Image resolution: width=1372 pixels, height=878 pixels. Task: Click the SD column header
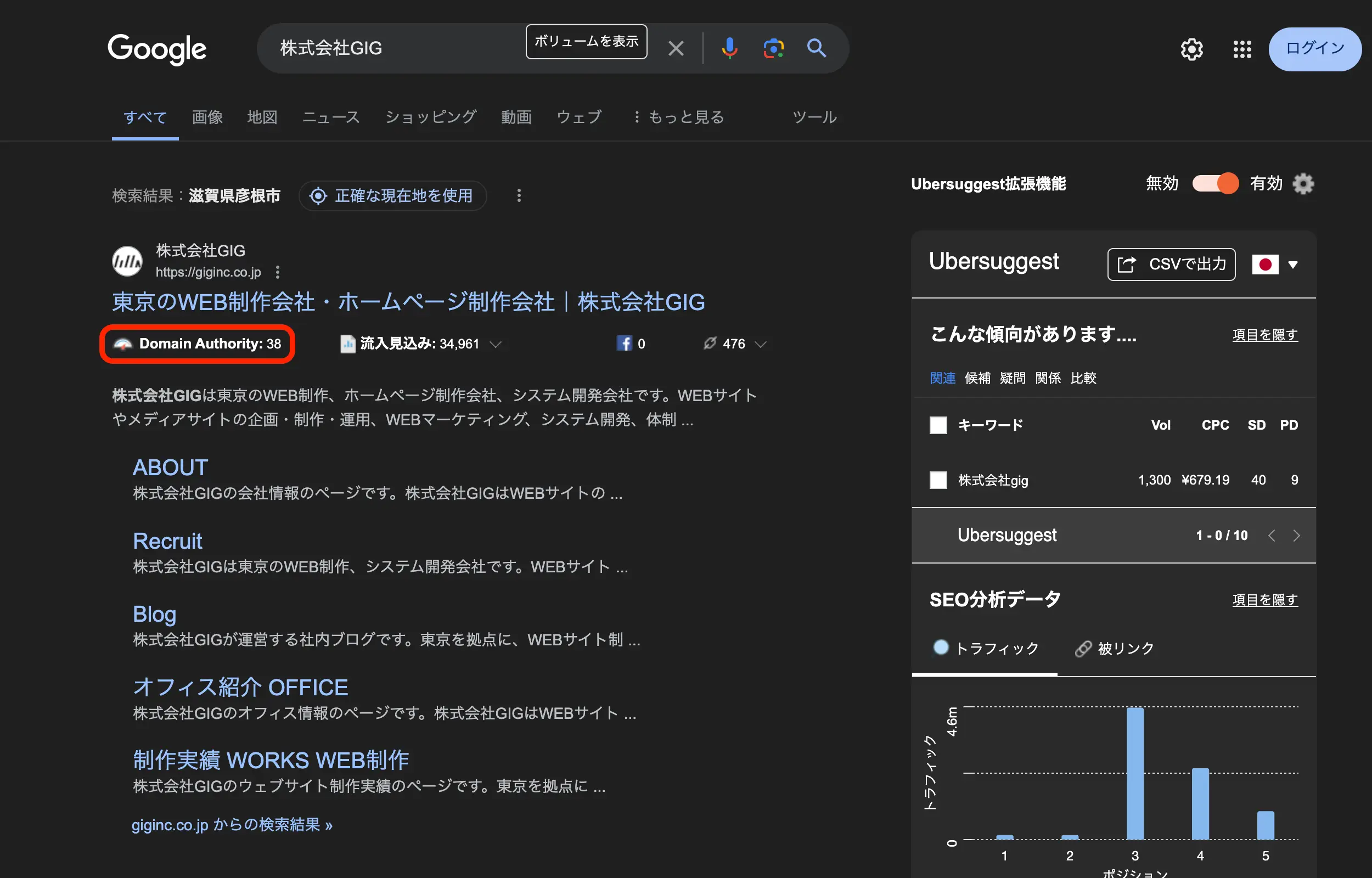pos(1256,425)
